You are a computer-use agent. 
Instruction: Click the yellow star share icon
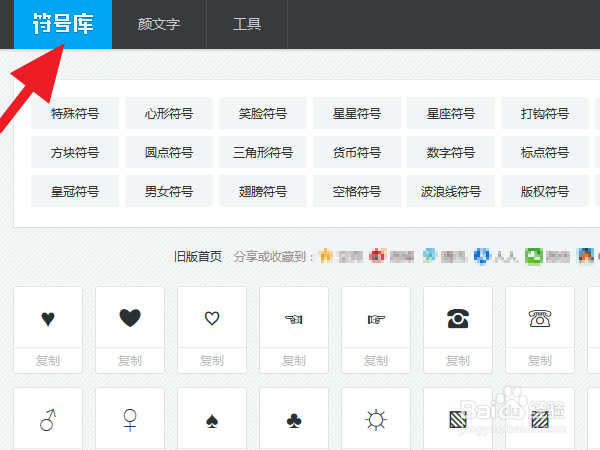(326, 256)
